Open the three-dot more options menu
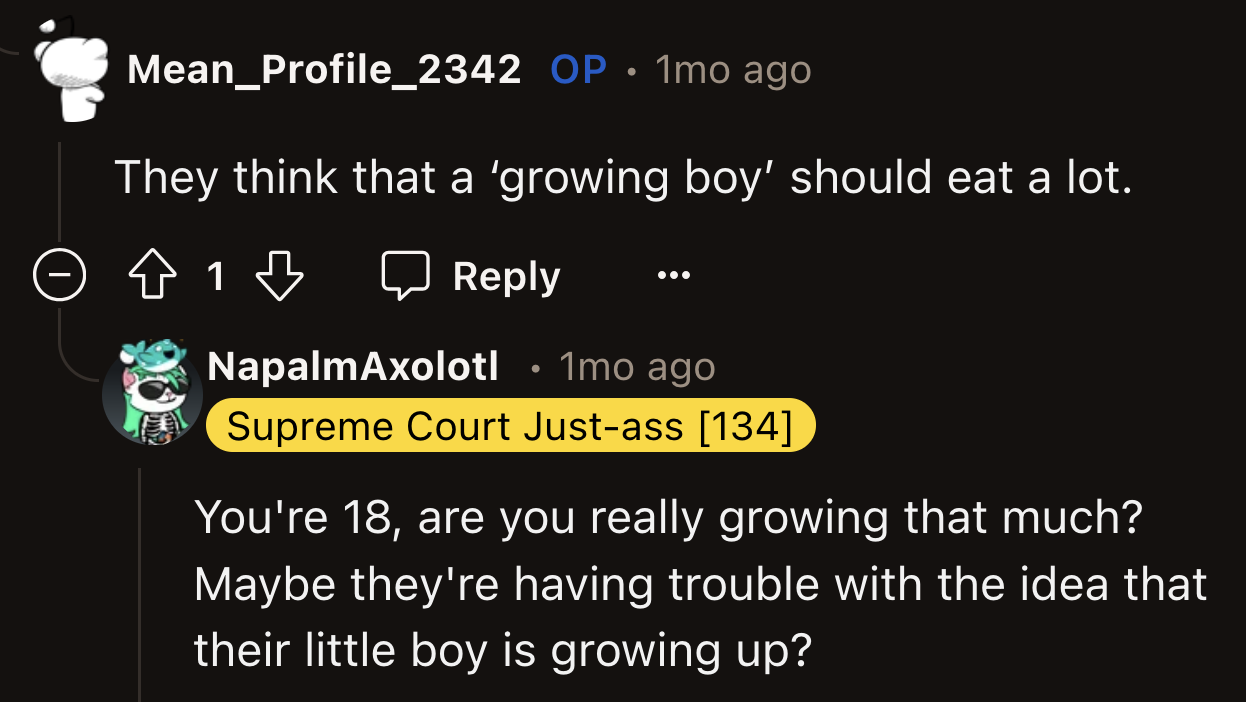1246x702 pixels. (x=673, y=276)
